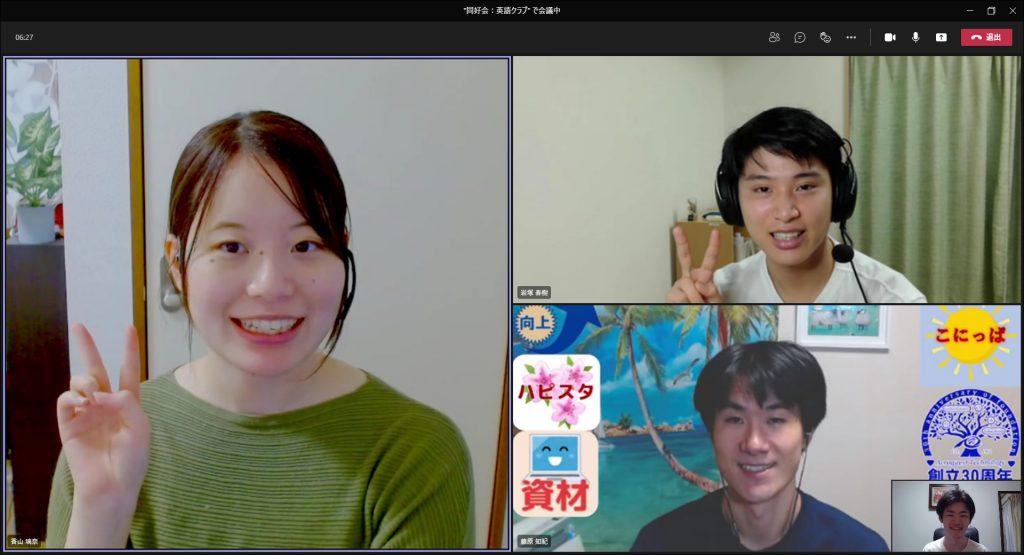Viewport: 1024px width, 555px height.
Task: Select the large video of woman in green sweater
Action: coord(257,304)
